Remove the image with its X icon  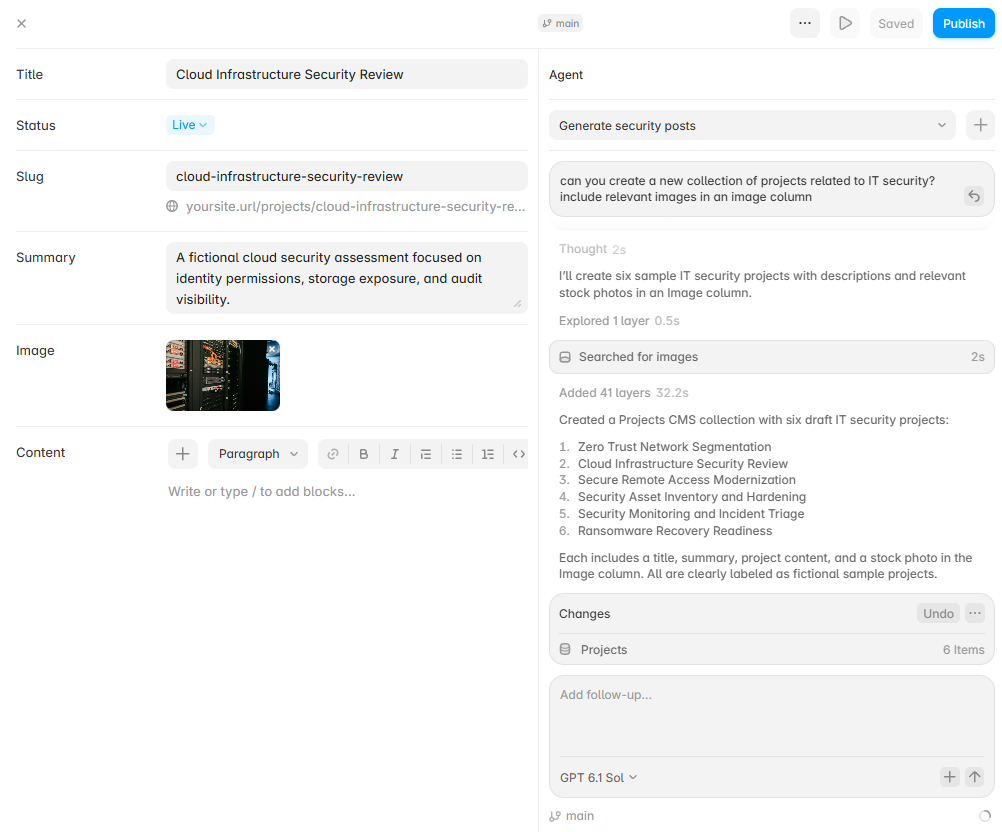[x=272, y=349]
